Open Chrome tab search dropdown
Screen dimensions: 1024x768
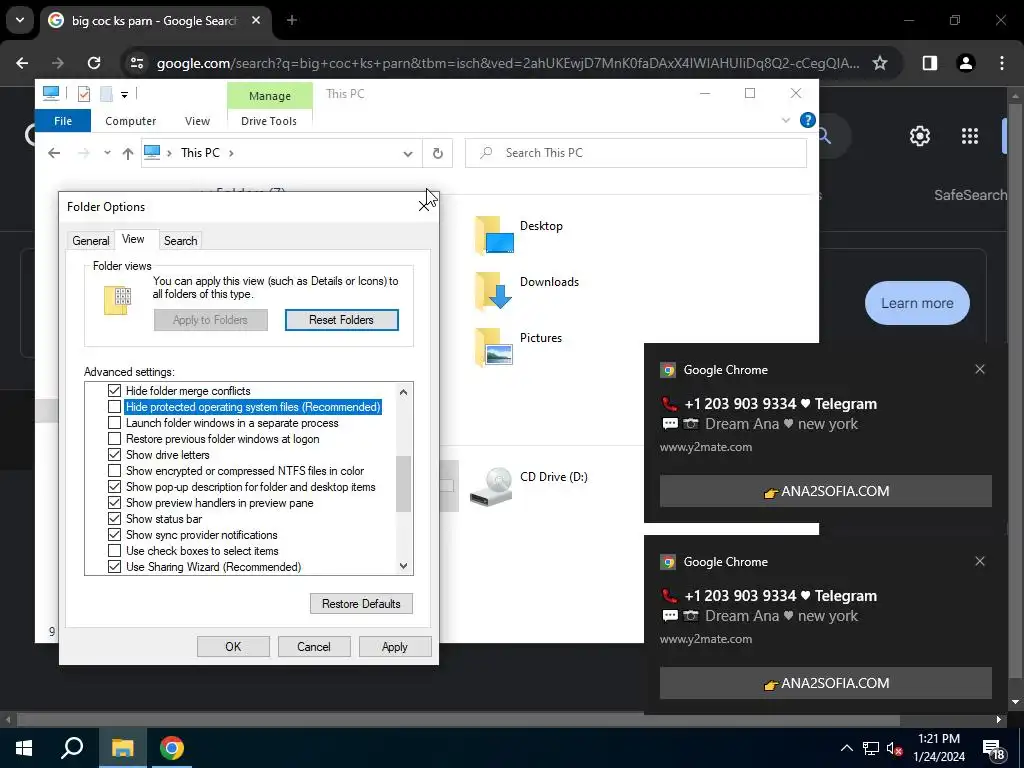pyautogui.click(x=20, y=20)
